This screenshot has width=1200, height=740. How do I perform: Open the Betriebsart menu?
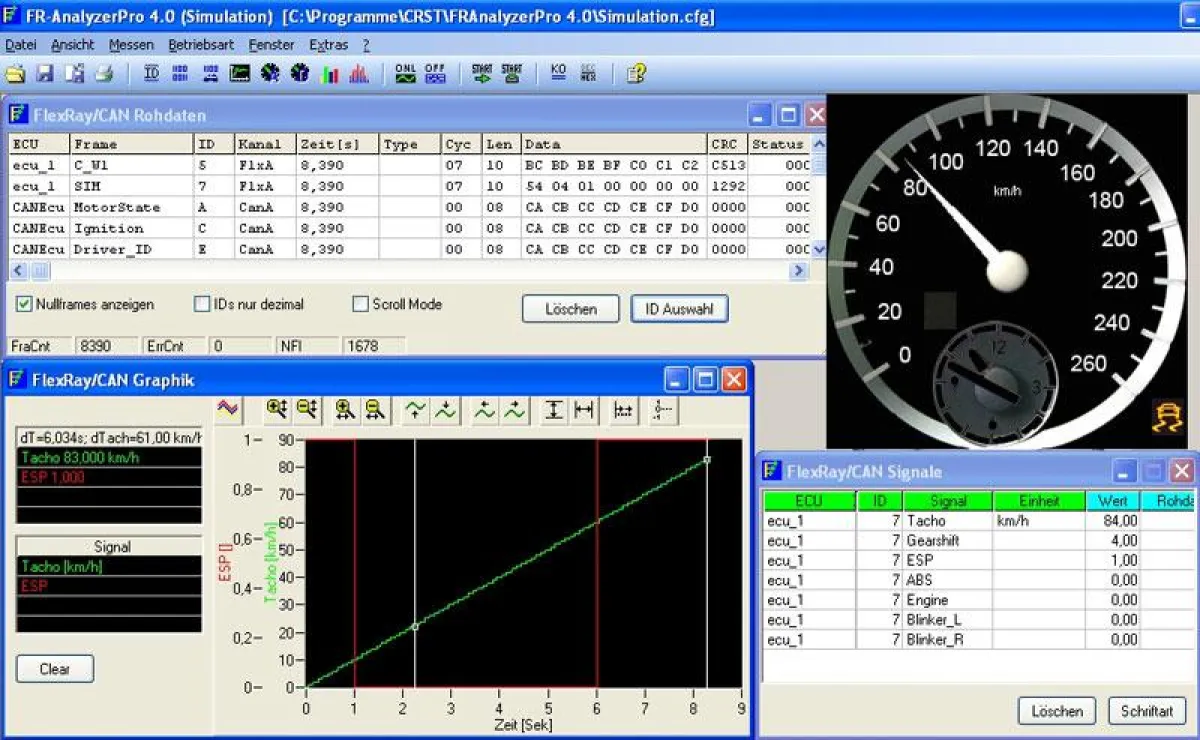(x=201, y=45)
